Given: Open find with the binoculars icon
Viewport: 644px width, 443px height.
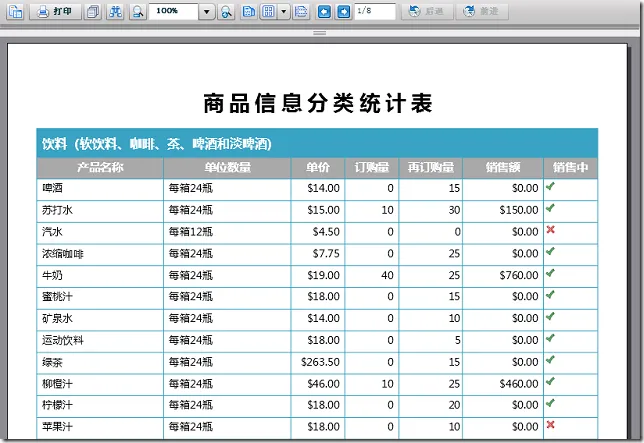Looking at the screenshot, I should pos(116,11).
